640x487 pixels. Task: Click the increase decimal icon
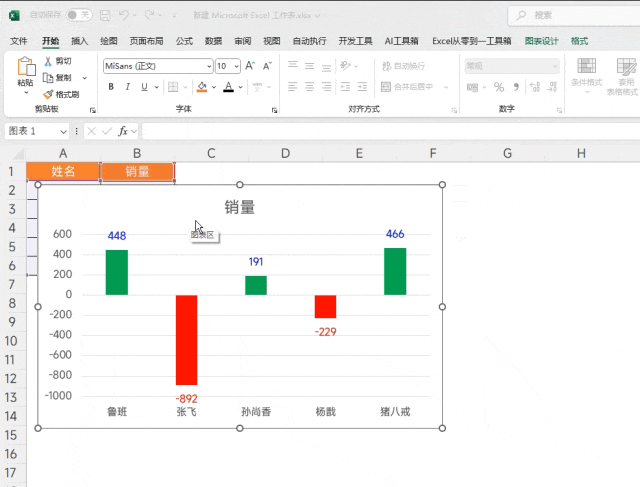[535, 87]
